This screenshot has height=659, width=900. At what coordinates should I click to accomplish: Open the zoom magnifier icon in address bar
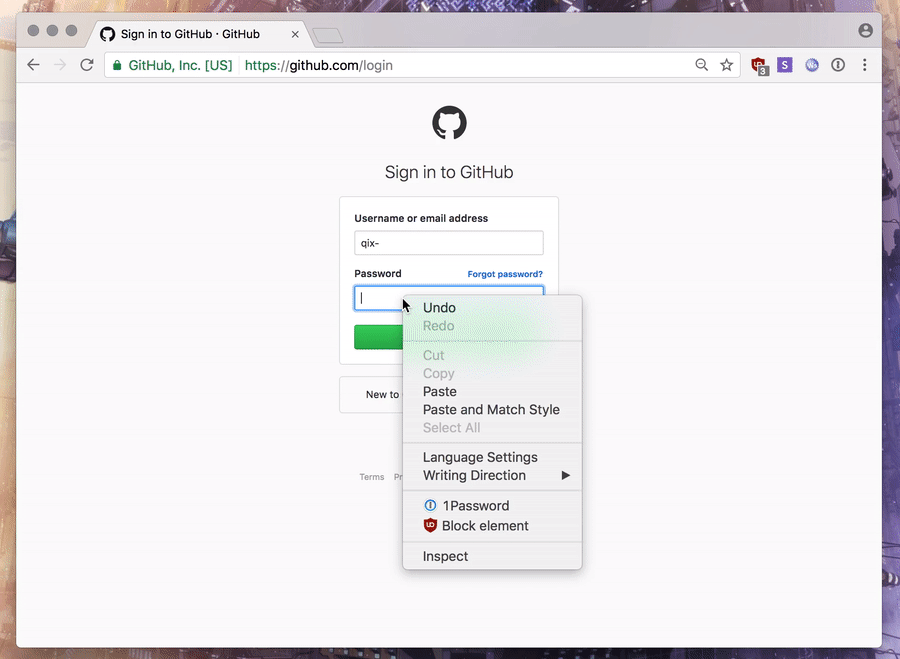[701, 65]
